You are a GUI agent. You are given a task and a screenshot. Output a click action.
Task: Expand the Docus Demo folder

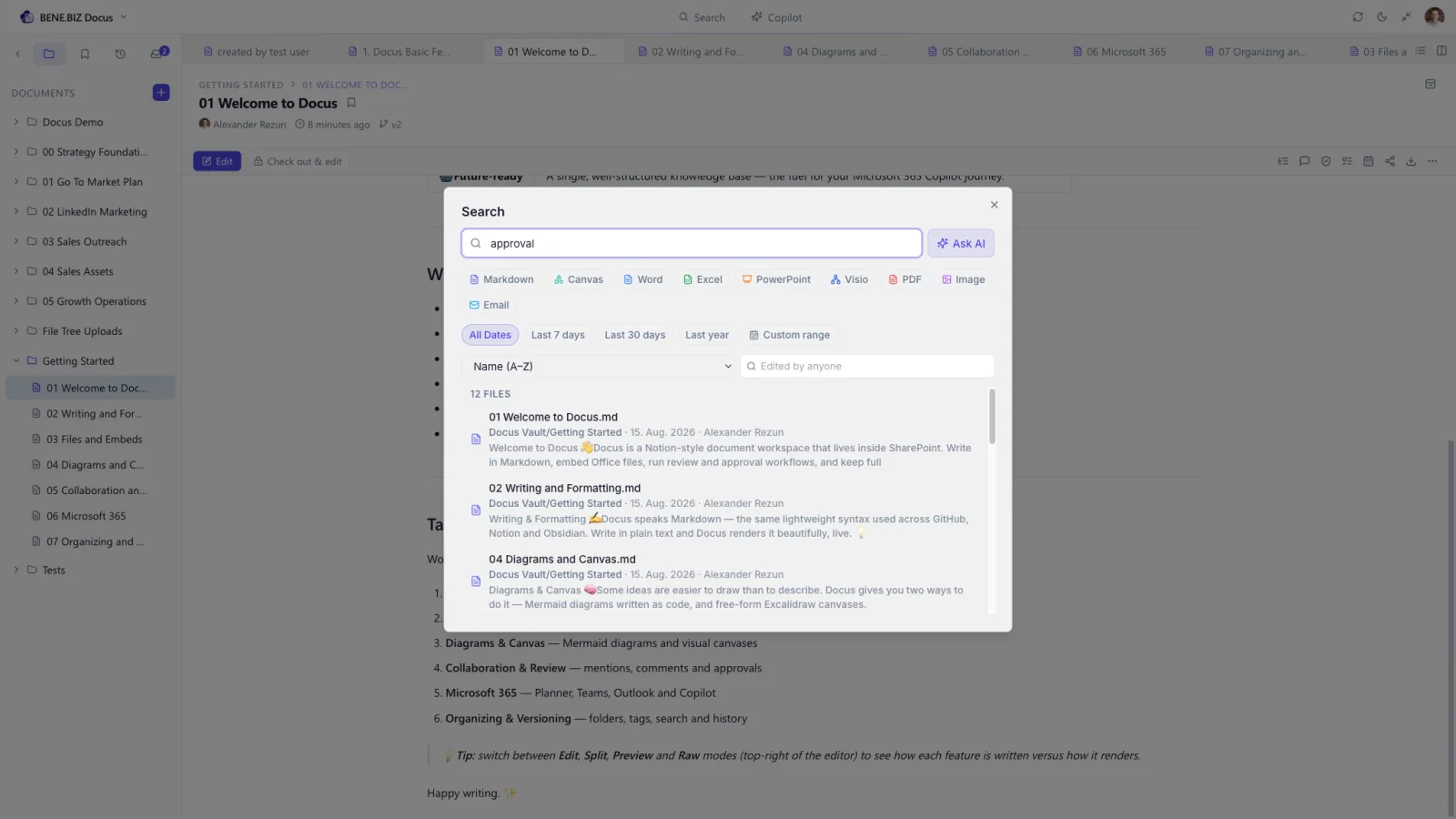click(16, 122)
